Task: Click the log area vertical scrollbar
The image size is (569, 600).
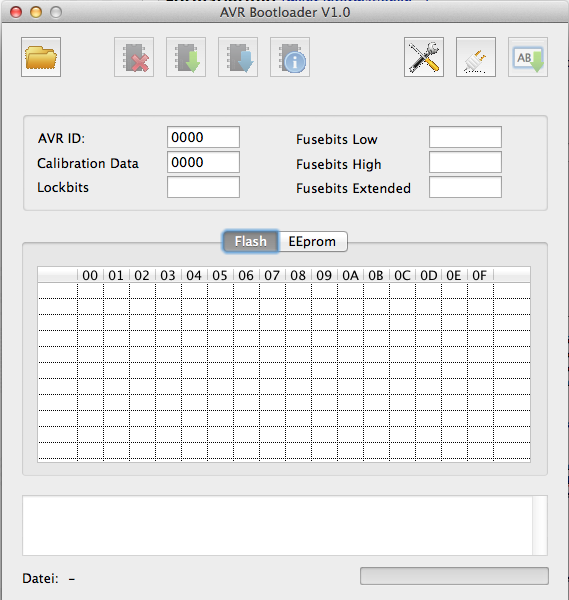Action: click(x=540, y=525)
